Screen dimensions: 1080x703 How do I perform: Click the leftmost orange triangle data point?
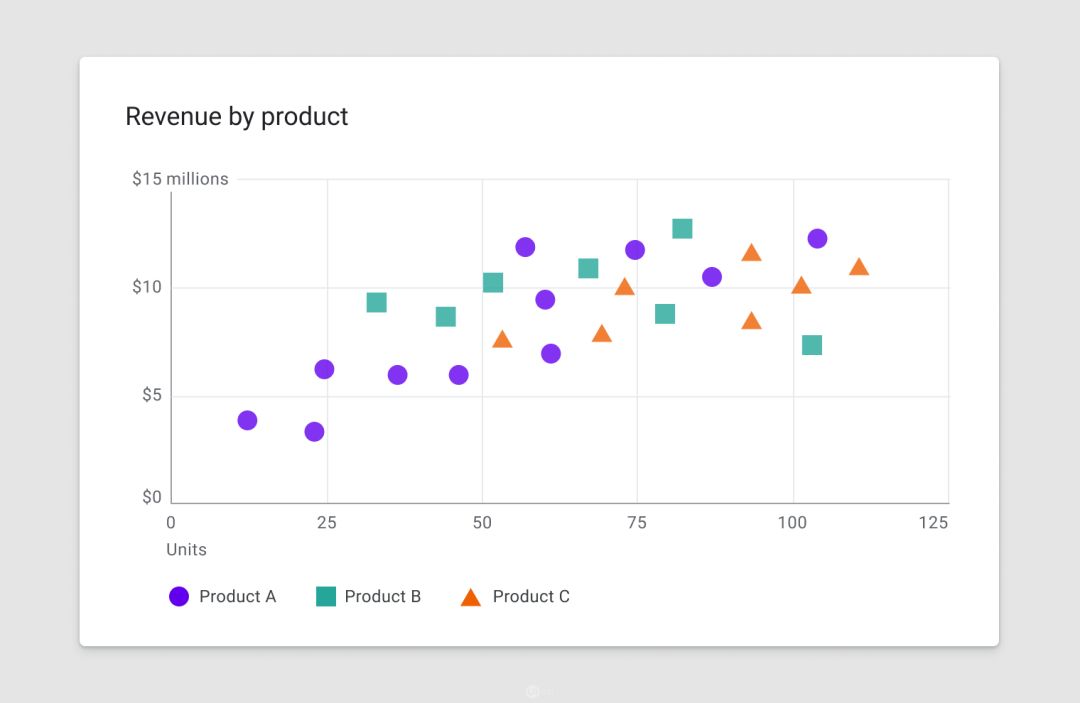pyautogui.click(x=502, y=340)
